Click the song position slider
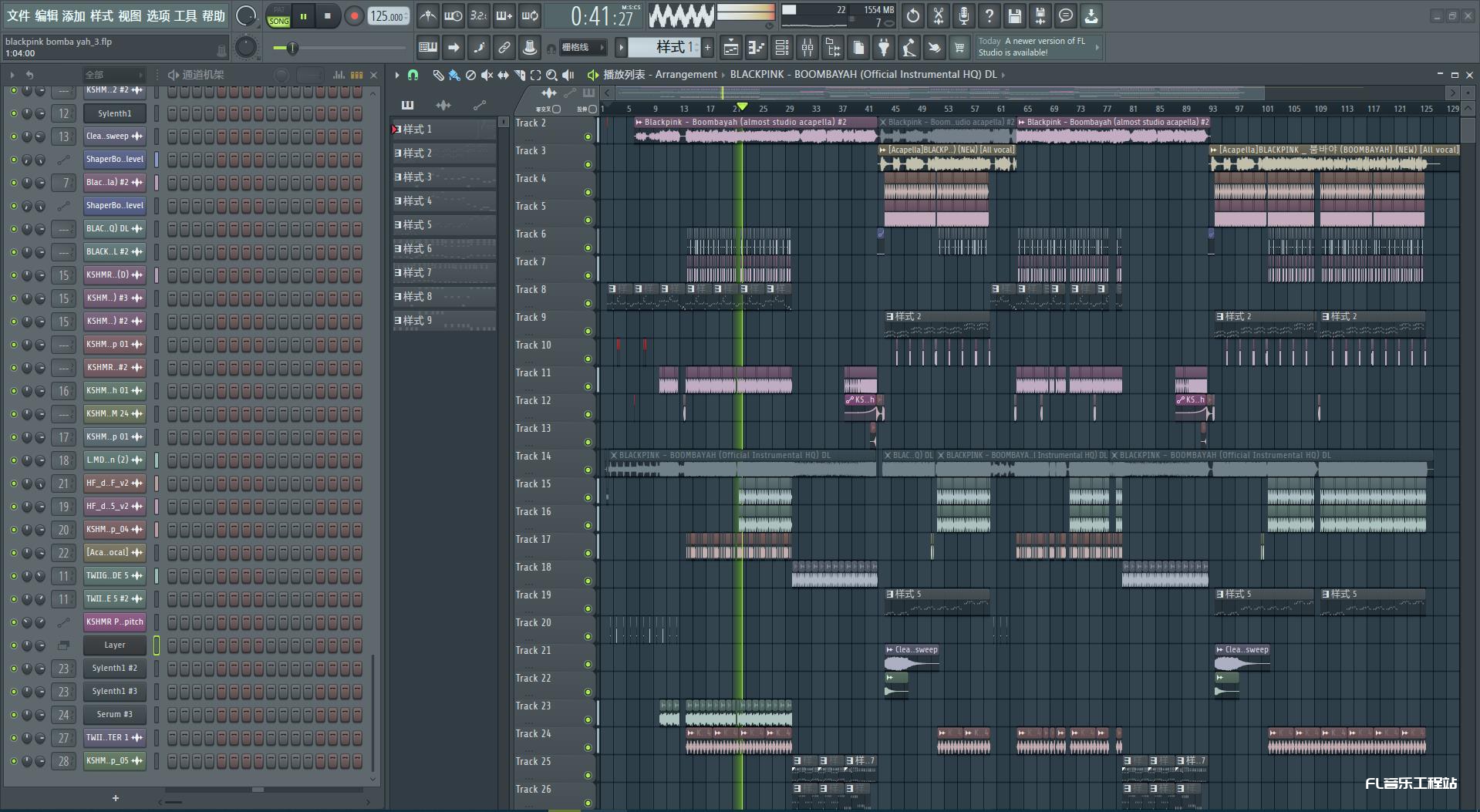1480x812 pixels. tap(339, 48)
